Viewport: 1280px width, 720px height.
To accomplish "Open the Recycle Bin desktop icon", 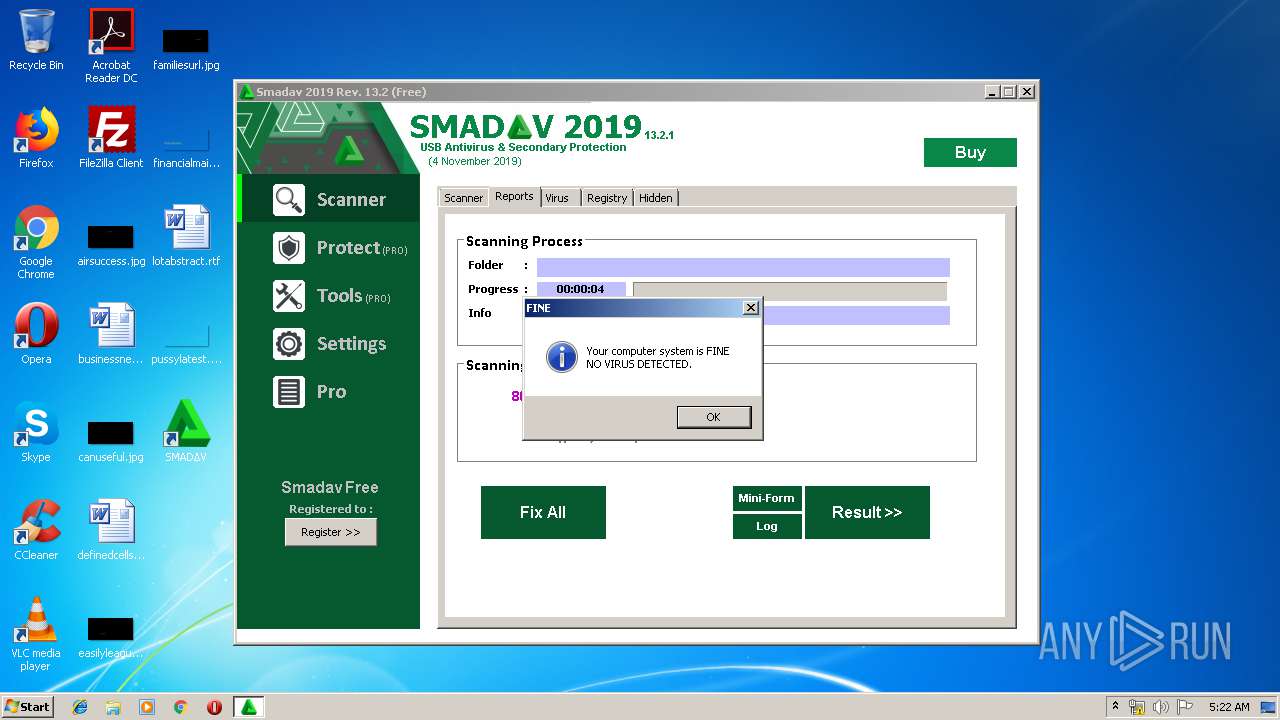I will pos(36,41).
